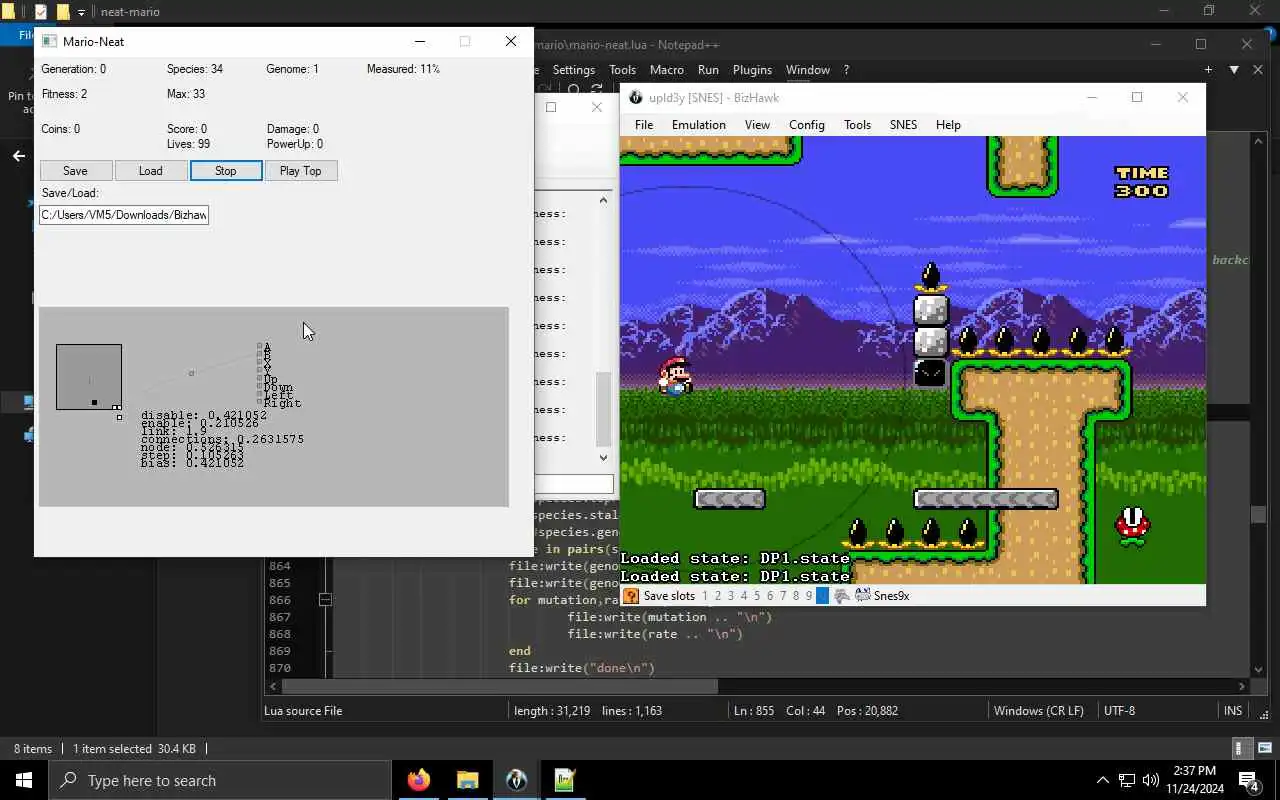Click the Lua console text input field
This screenshot has width=1280, height=800.
point(574,484)
